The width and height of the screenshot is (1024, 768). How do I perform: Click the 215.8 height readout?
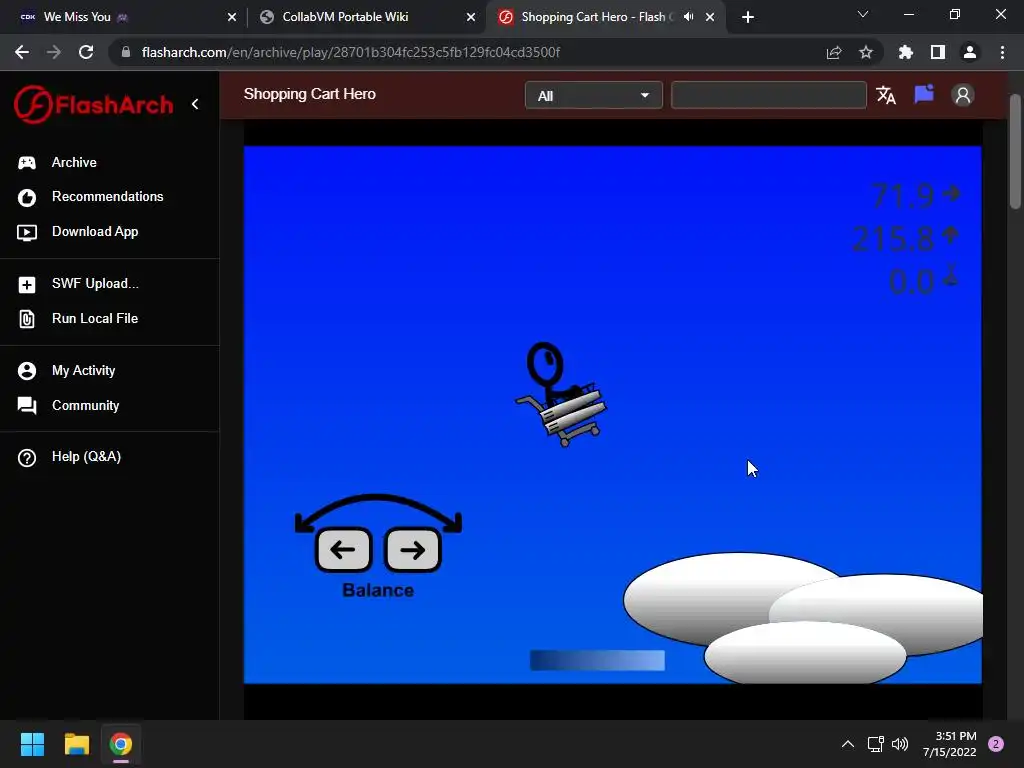906,238
